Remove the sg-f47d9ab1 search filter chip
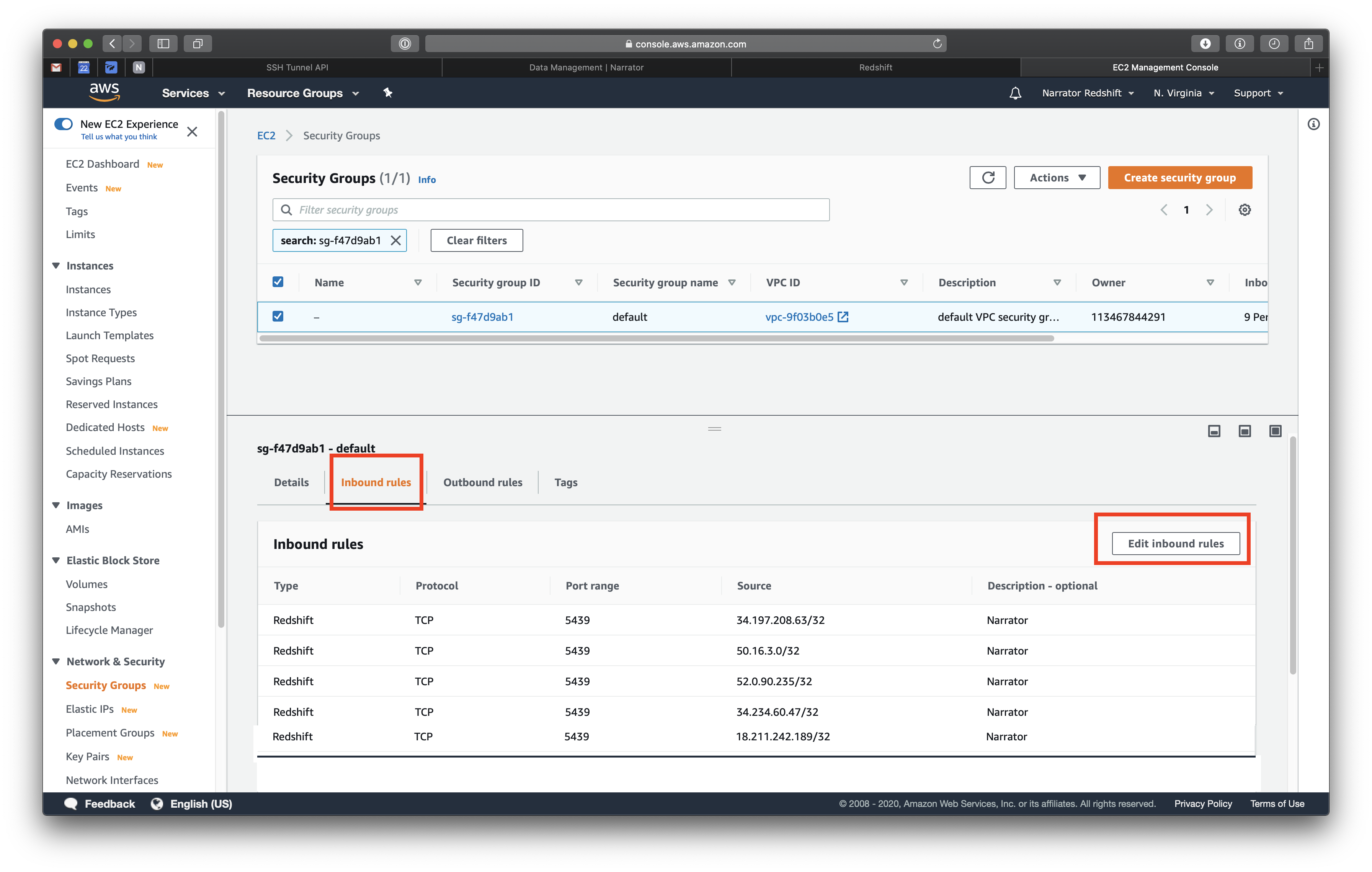This screenshot has width=1372, height=872. tap(395, 240)
